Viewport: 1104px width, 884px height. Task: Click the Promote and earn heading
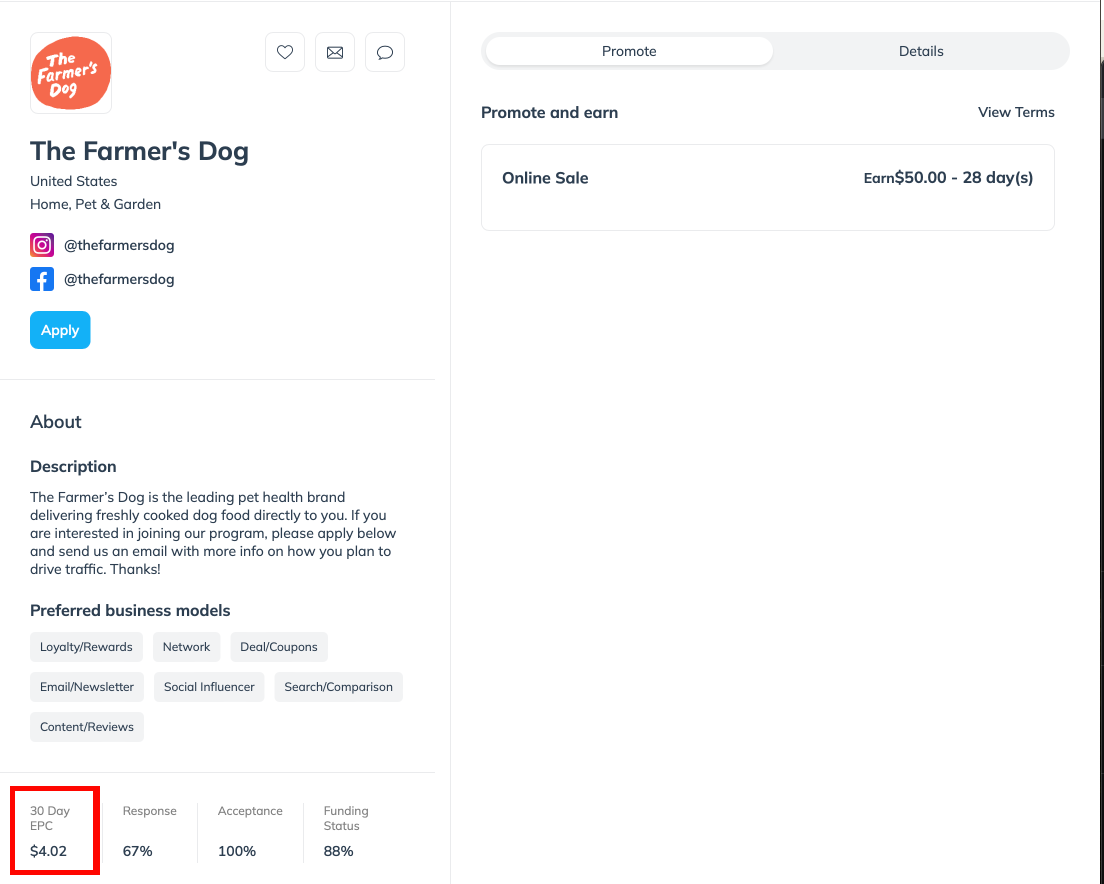[550, 113]
